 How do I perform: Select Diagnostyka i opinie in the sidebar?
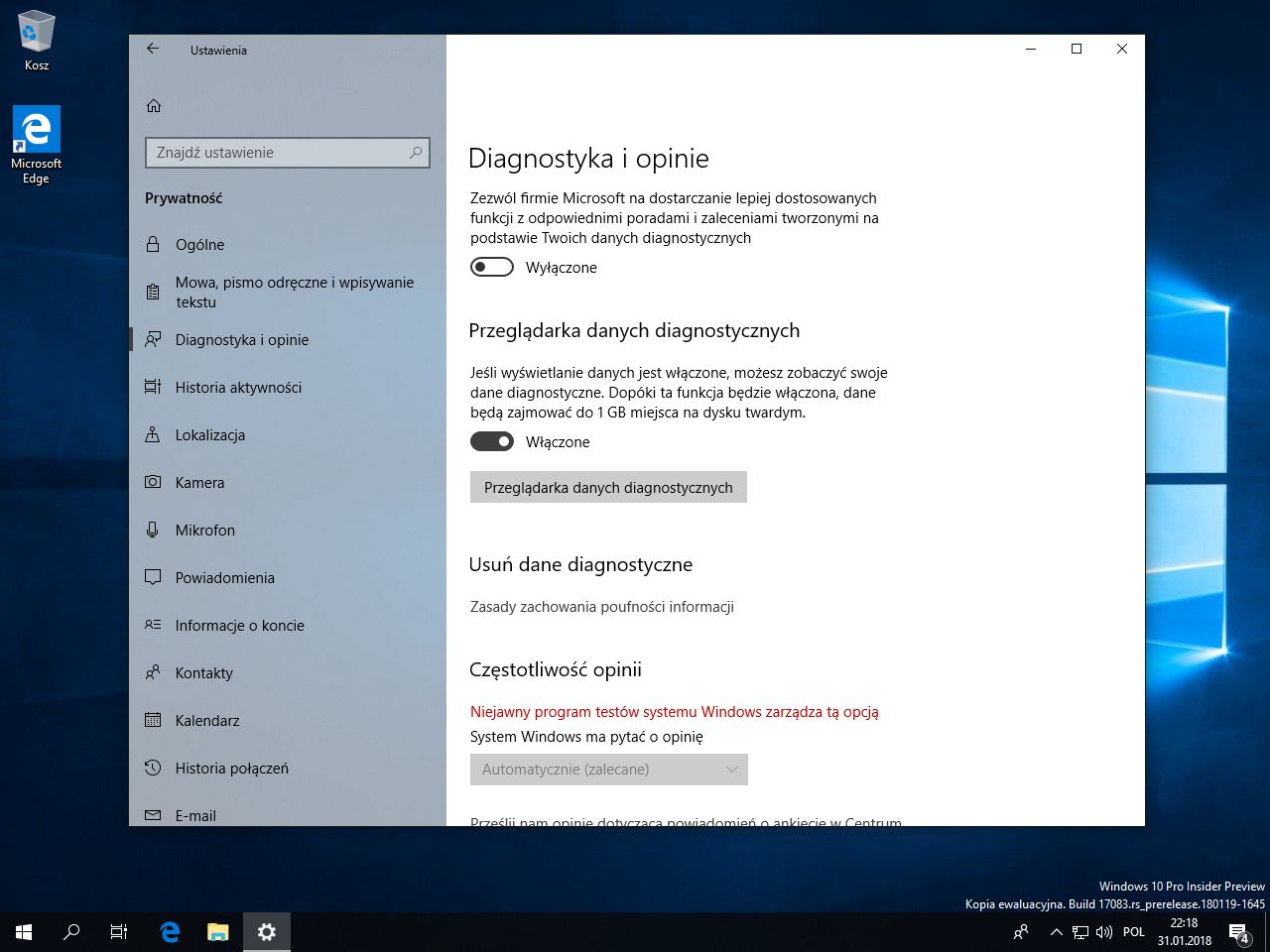[x=288, y=340]
